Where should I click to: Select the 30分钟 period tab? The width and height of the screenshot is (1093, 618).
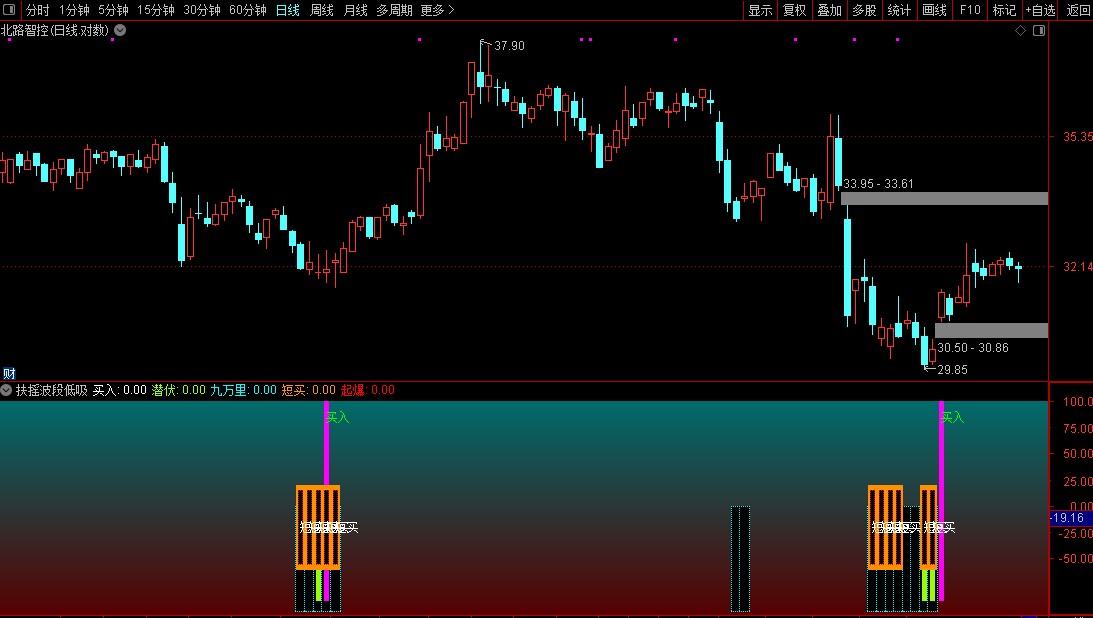pyautogui.click(x=202, y=10)
